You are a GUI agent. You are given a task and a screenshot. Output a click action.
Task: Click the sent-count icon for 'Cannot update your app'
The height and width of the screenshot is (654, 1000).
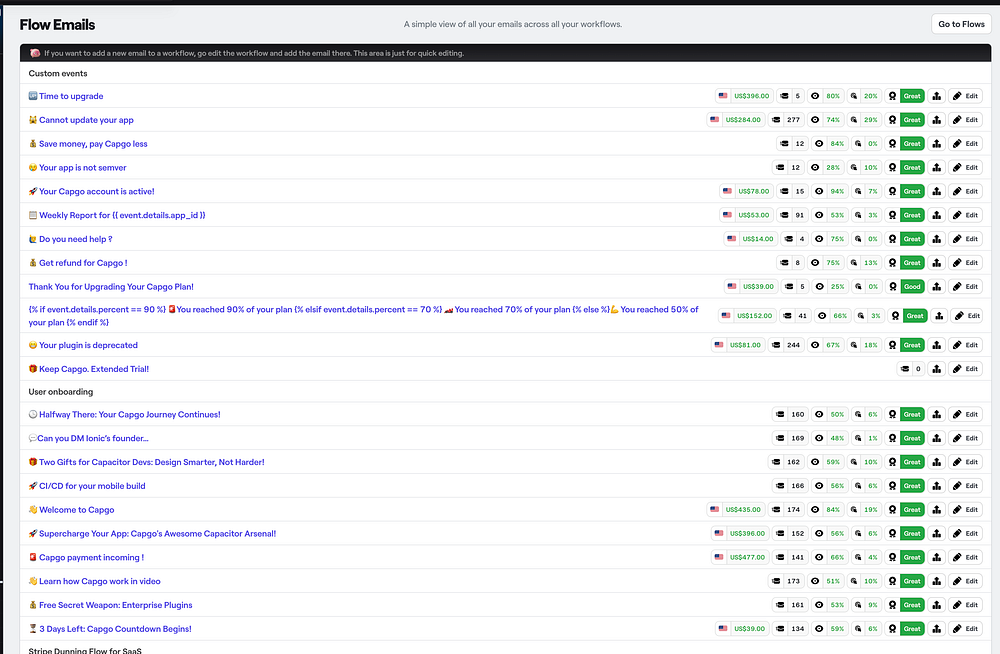776,120
